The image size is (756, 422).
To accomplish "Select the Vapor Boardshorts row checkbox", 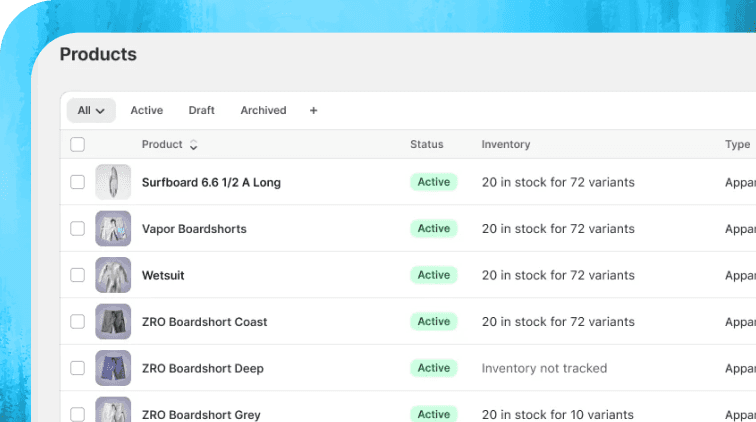I will pyautogui.click(x=78, y=229).
